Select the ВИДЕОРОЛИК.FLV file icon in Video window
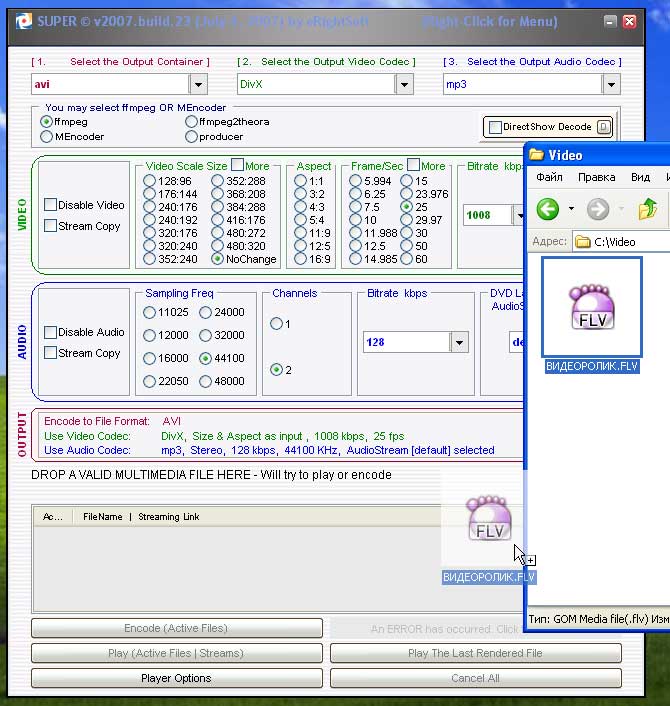This screenshot has width=670, height=706. click(592, 307)
